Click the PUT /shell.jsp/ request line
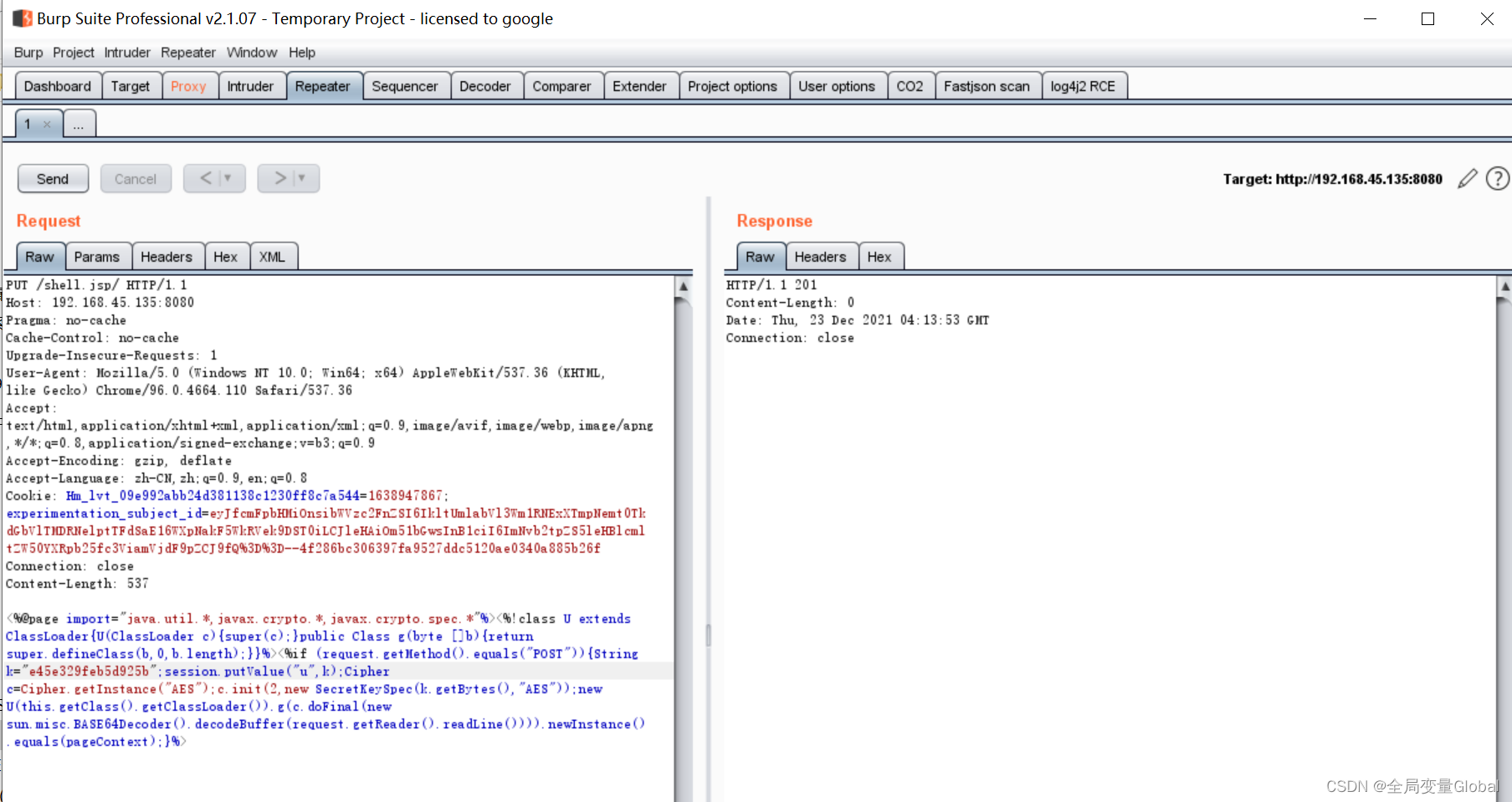 click(96, 284)
